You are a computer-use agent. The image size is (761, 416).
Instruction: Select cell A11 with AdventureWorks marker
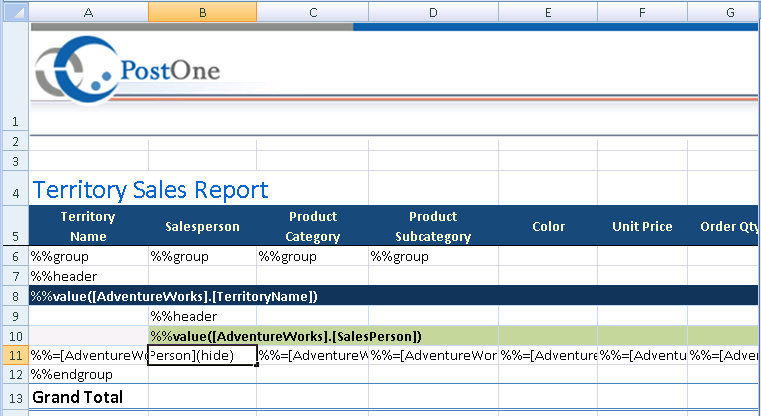88,355
